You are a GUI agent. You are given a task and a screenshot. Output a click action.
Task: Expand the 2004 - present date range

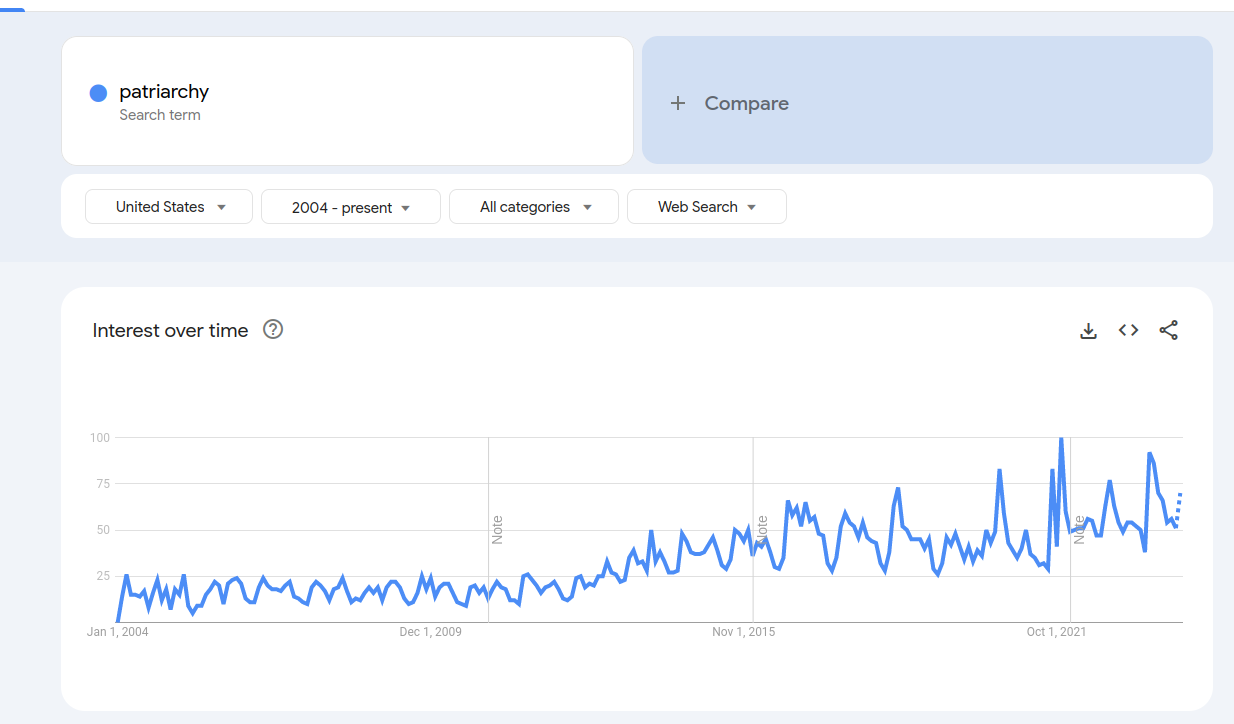(x=351, y=207)
